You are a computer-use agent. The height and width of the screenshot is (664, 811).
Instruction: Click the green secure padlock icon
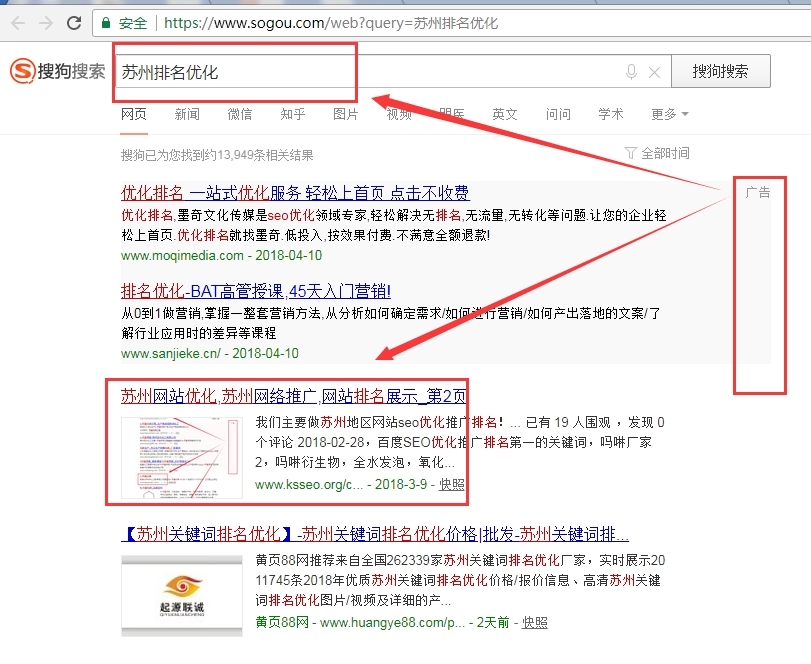tap(106, 23)
